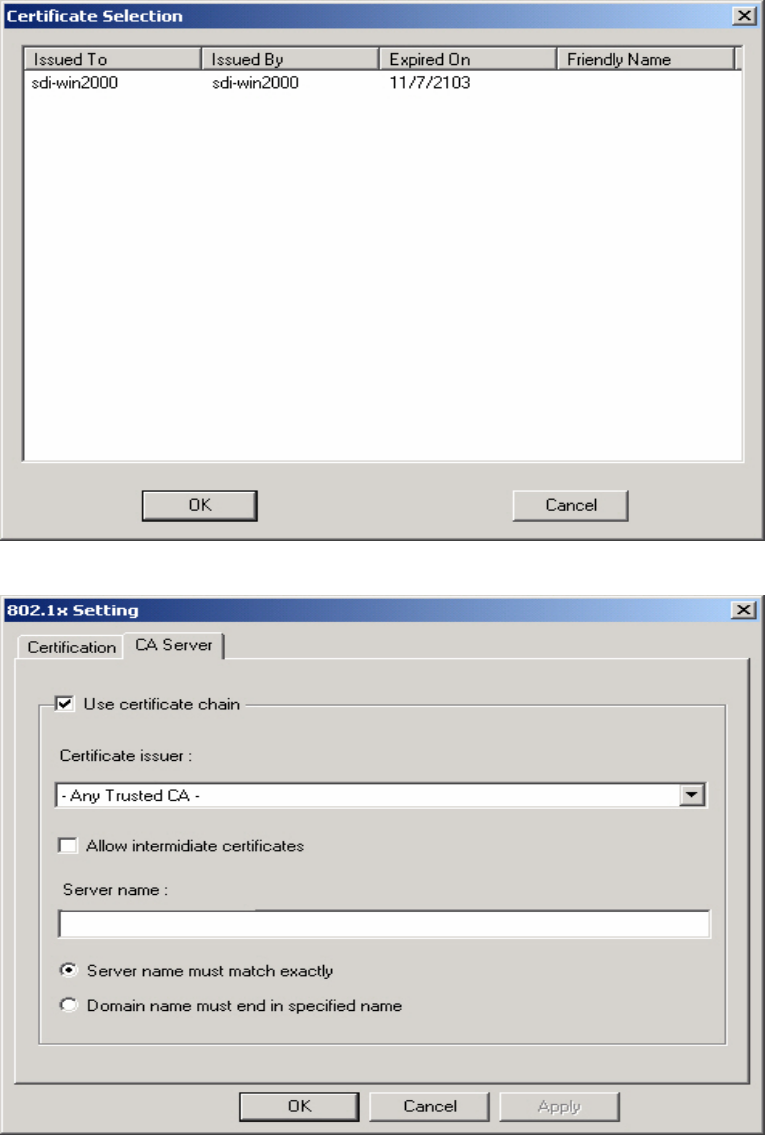
Task: Uncheck Use certificate chain
Action: pos(64,704)
